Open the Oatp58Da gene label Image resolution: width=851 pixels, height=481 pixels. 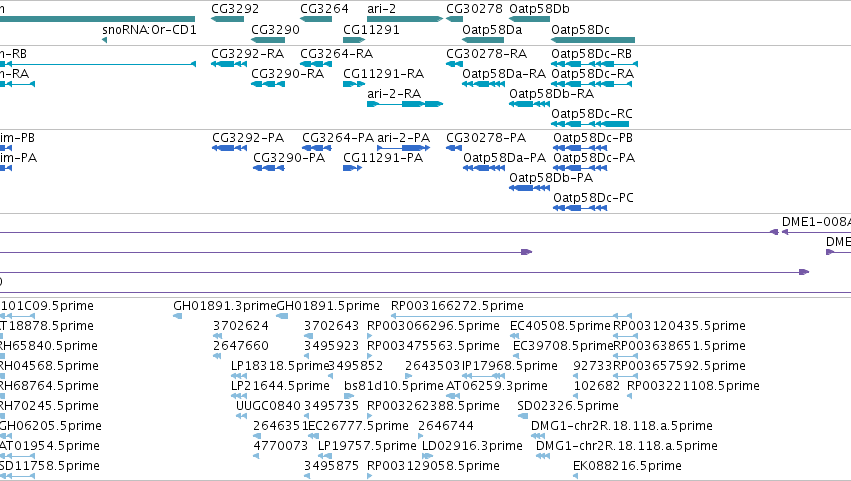pos(492,29)
